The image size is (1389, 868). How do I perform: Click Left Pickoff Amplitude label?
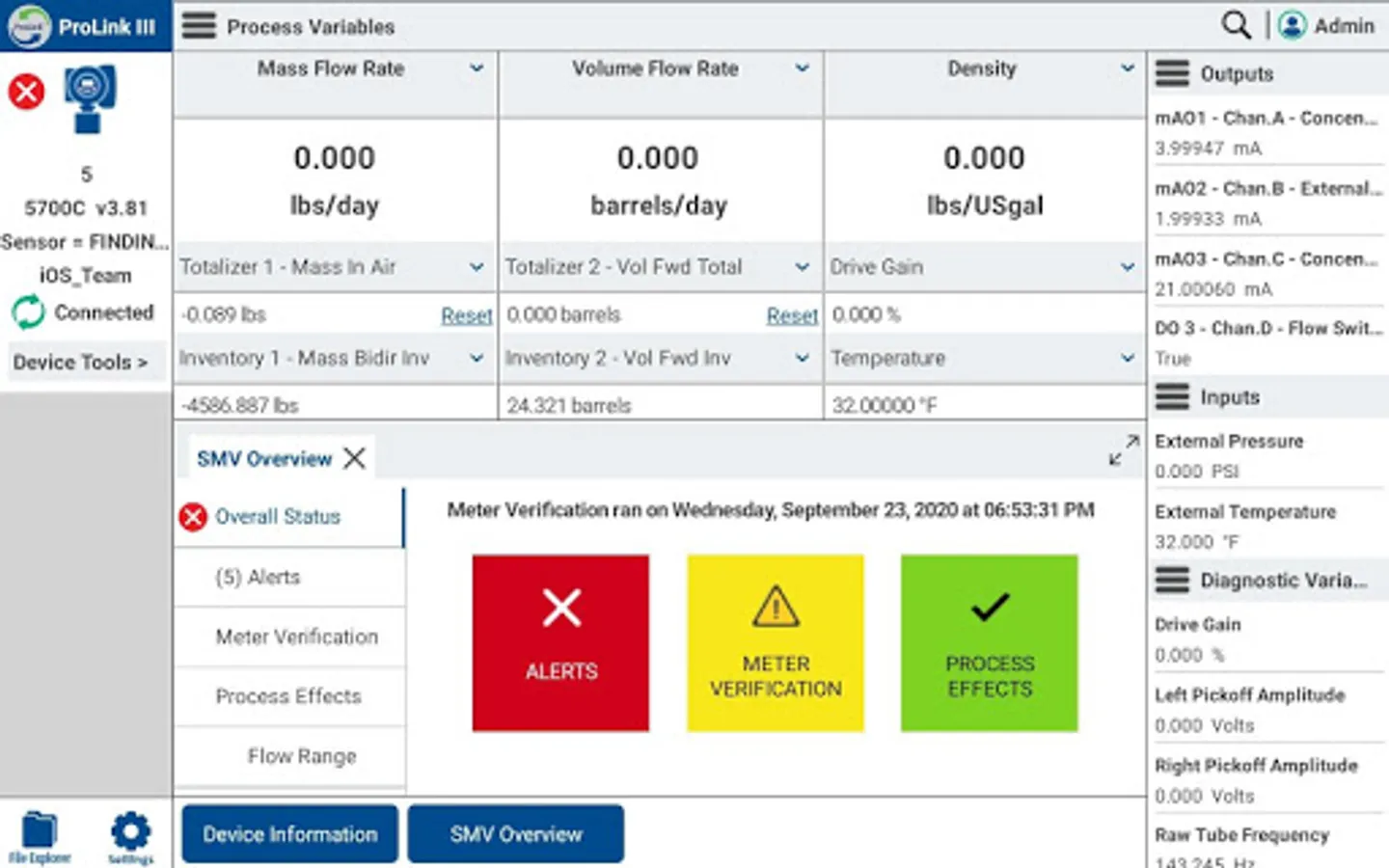coord(1249,694)
